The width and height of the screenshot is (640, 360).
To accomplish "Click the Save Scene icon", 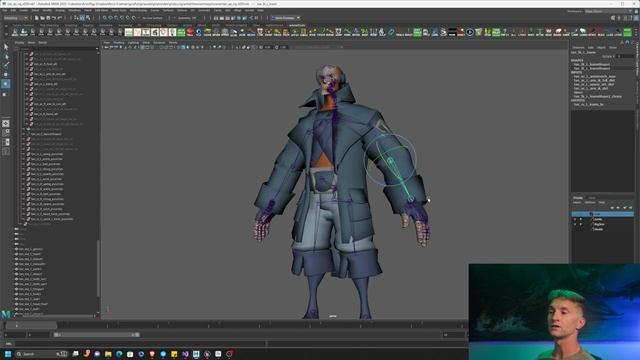I will click(x=48, y=18).
